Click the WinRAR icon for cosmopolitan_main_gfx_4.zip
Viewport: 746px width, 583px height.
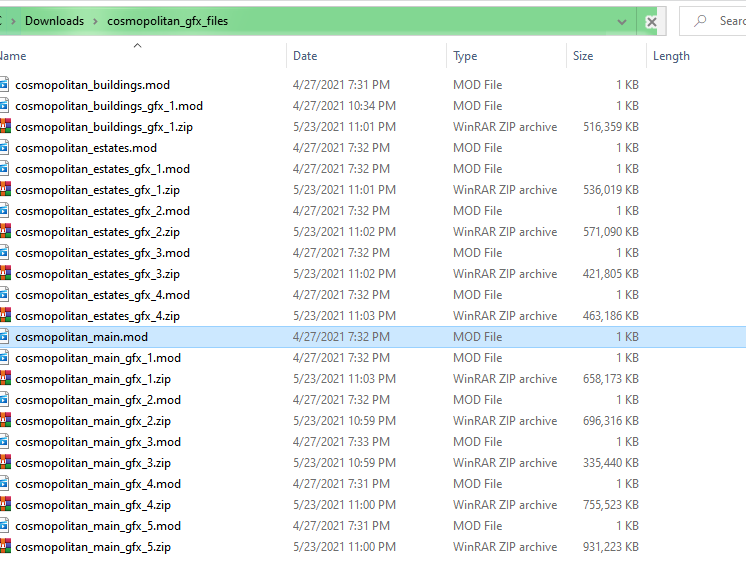[x=5, y=505]
